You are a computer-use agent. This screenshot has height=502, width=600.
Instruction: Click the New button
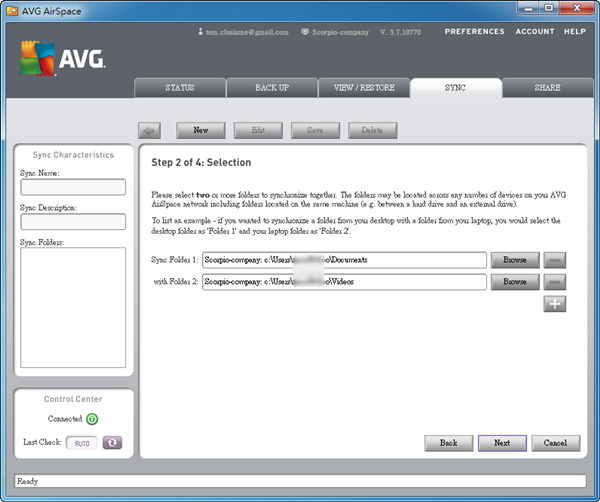point(201,130)
